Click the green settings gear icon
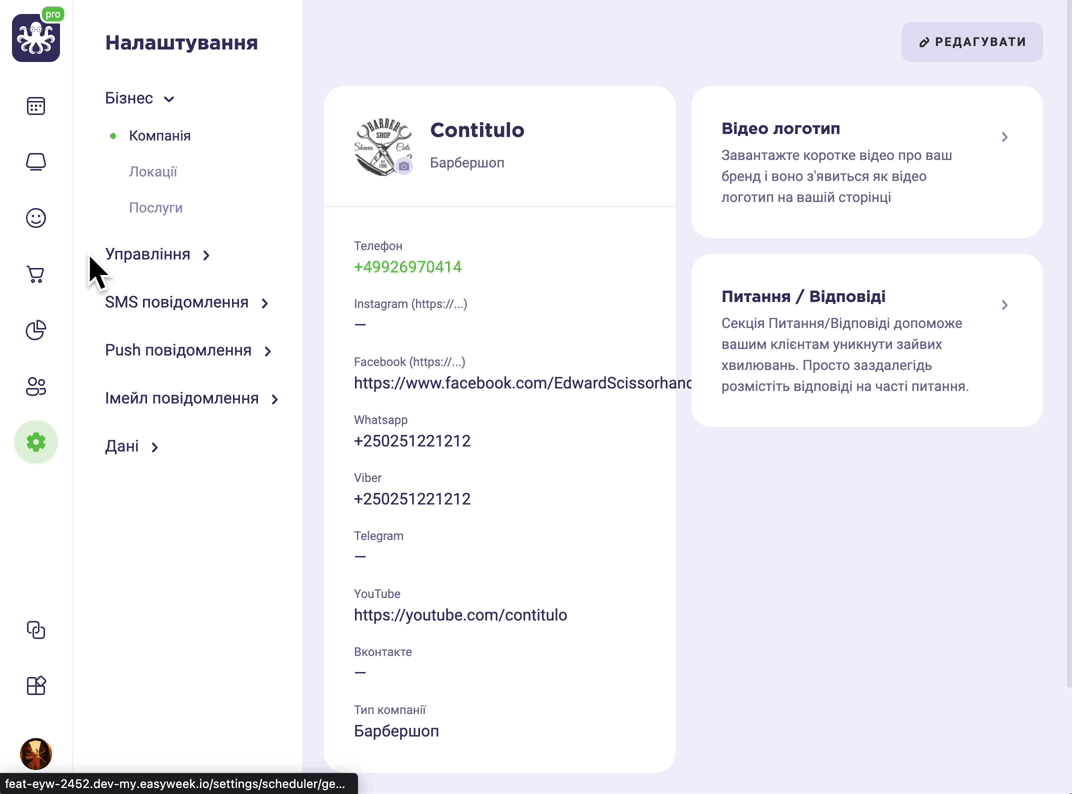The height and width of the screenshot is (794, 1072). tap(36, 442)
